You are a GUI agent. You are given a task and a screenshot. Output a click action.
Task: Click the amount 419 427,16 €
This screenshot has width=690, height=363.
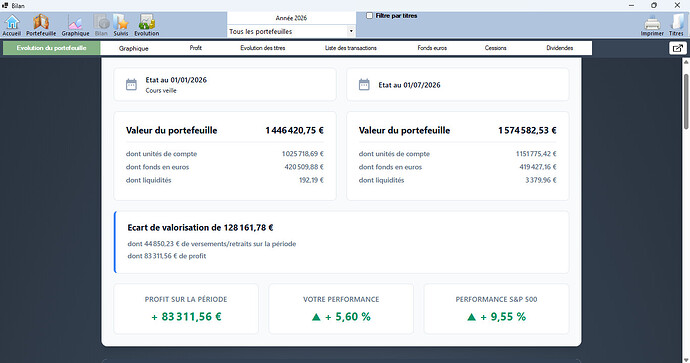point(538,167)
